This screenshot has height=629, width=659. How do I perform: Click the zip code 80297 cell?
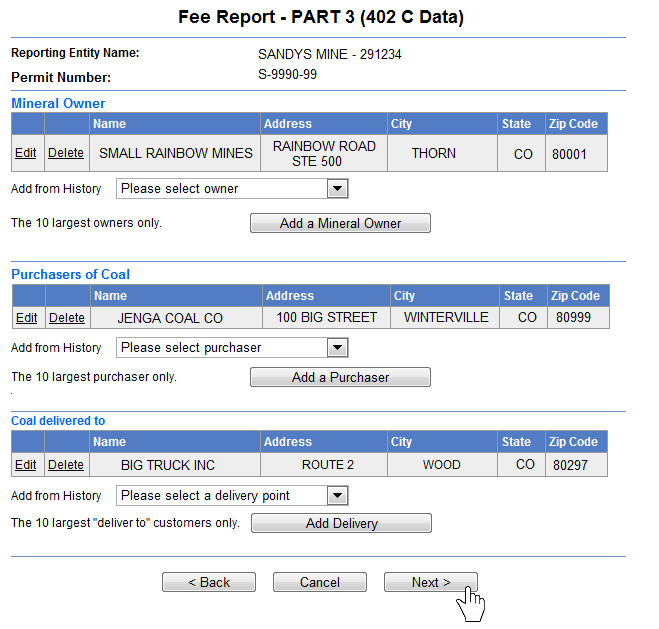(576, 465)
